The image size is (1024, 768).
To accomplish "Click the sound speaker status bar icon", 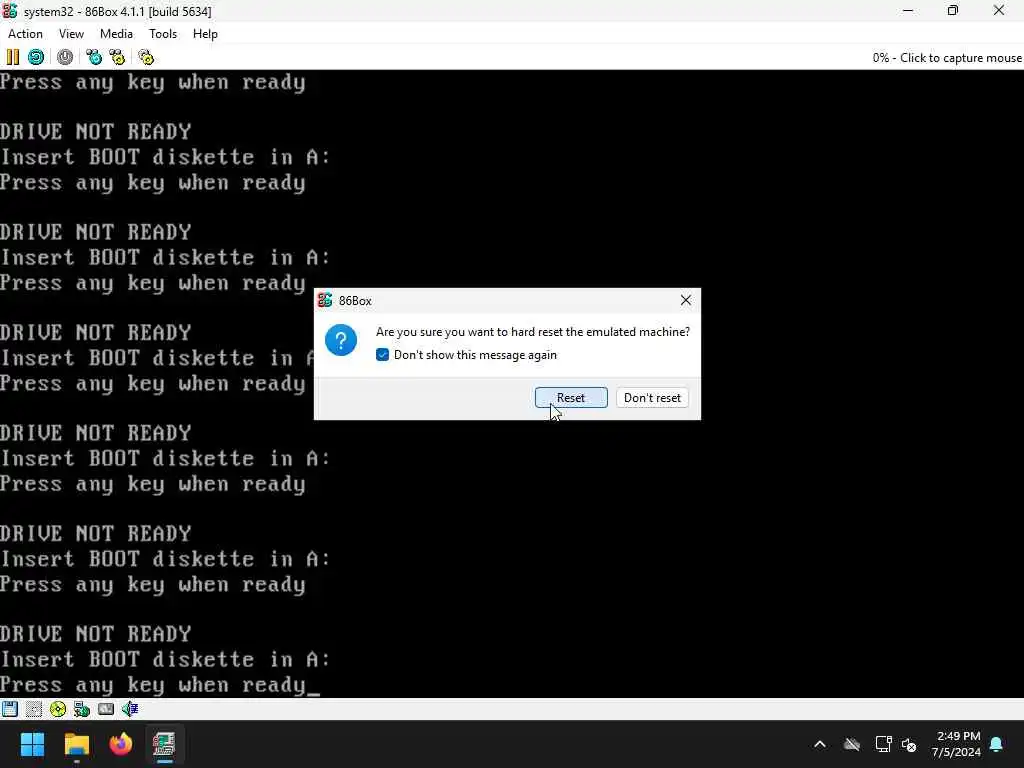I will point(130,709).
